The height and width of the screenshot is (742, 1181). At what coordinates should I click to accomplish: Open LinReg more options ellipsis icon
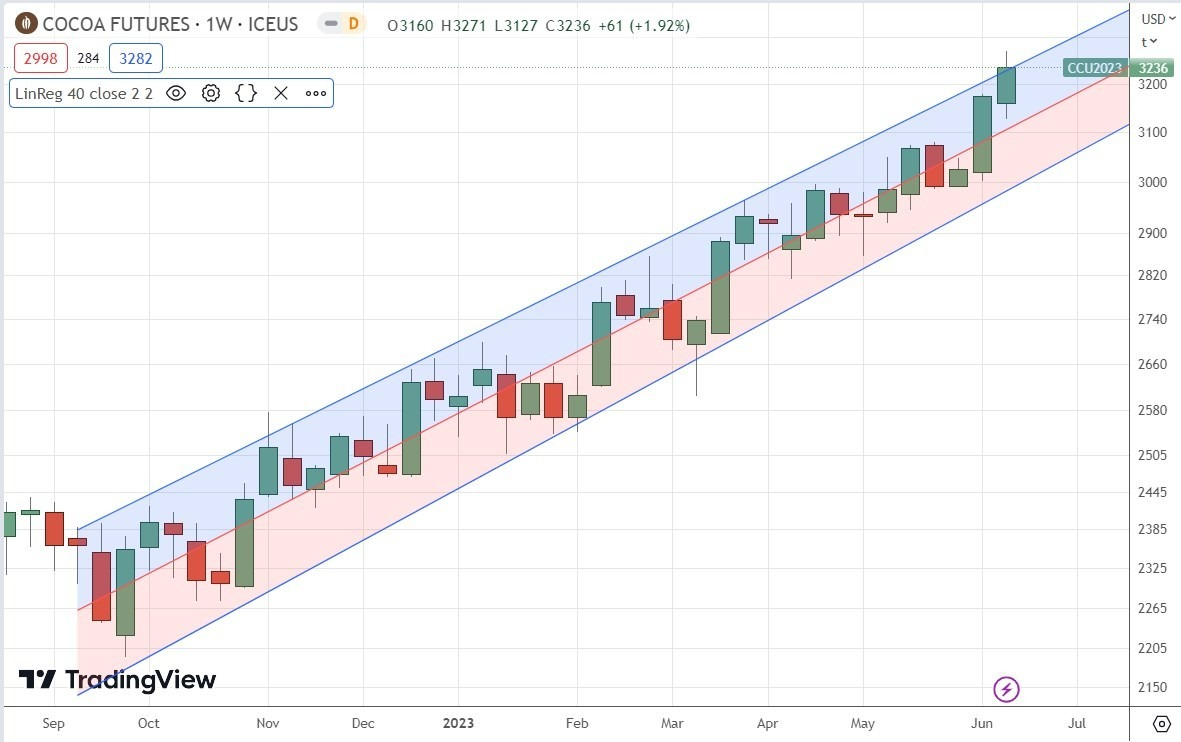[x=316, y=93]
